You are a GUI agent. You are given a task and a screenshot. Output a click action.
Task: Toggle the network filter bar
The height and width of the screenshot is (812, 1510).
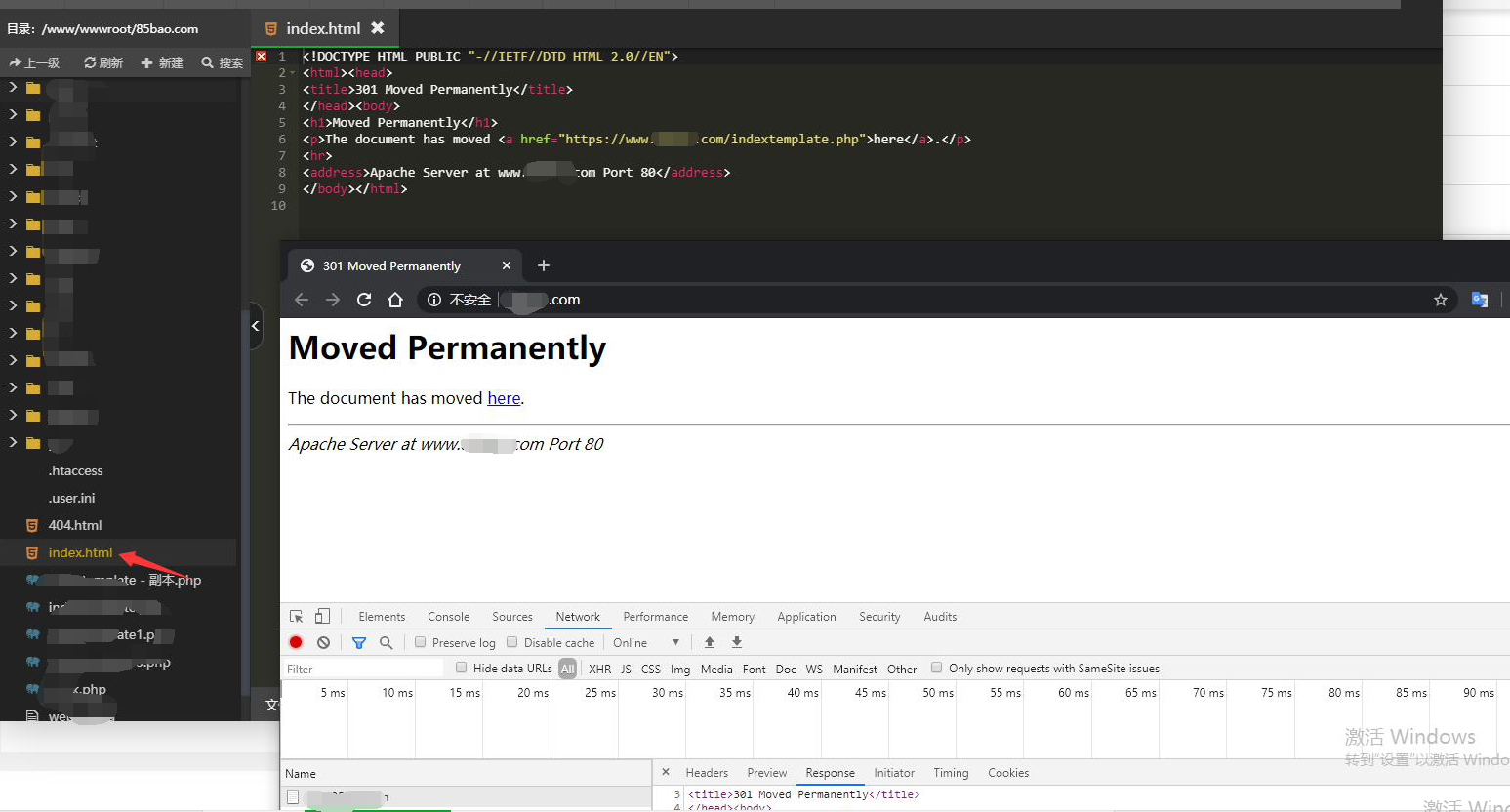[x=359, y=642]
